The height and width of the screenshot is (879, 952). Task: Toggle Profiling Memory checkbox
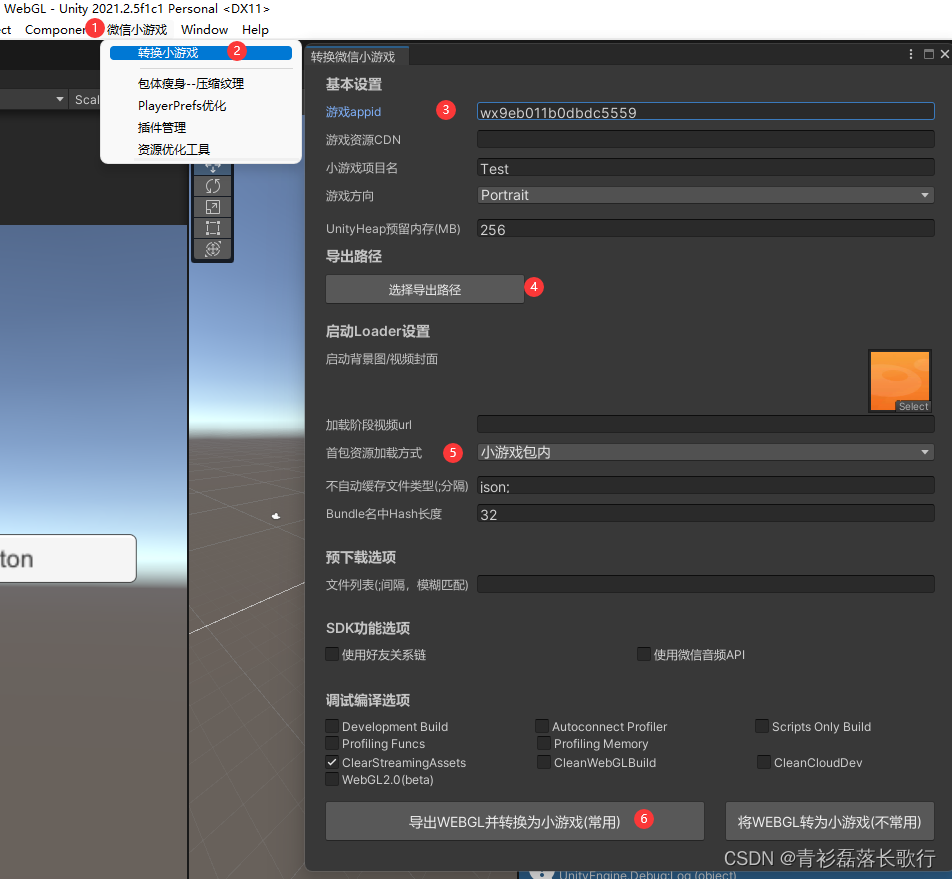544,743
